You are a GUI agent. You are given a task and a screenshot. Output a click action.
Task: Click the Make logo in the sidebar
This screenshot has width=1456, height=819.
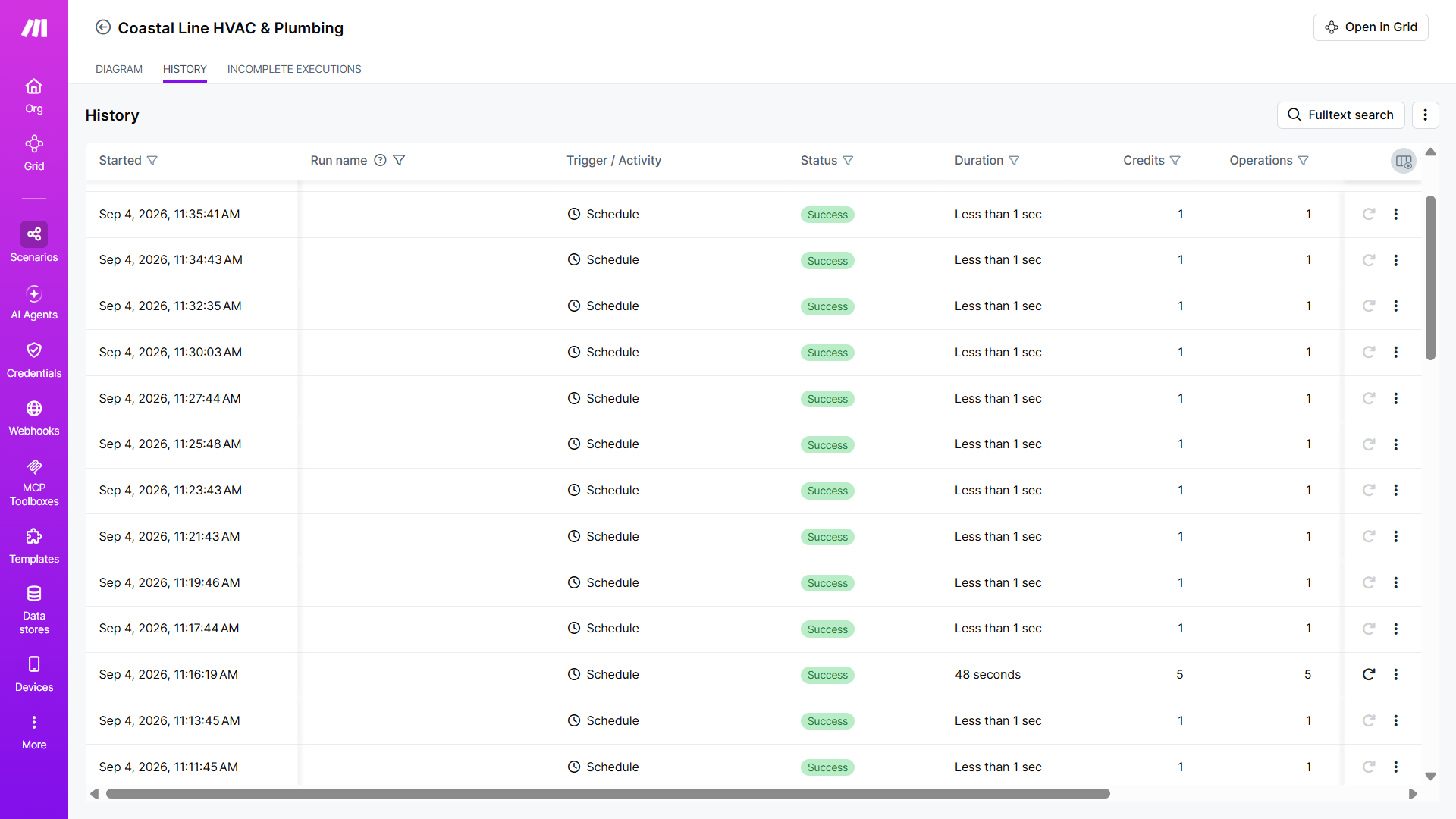click(34, 28)
